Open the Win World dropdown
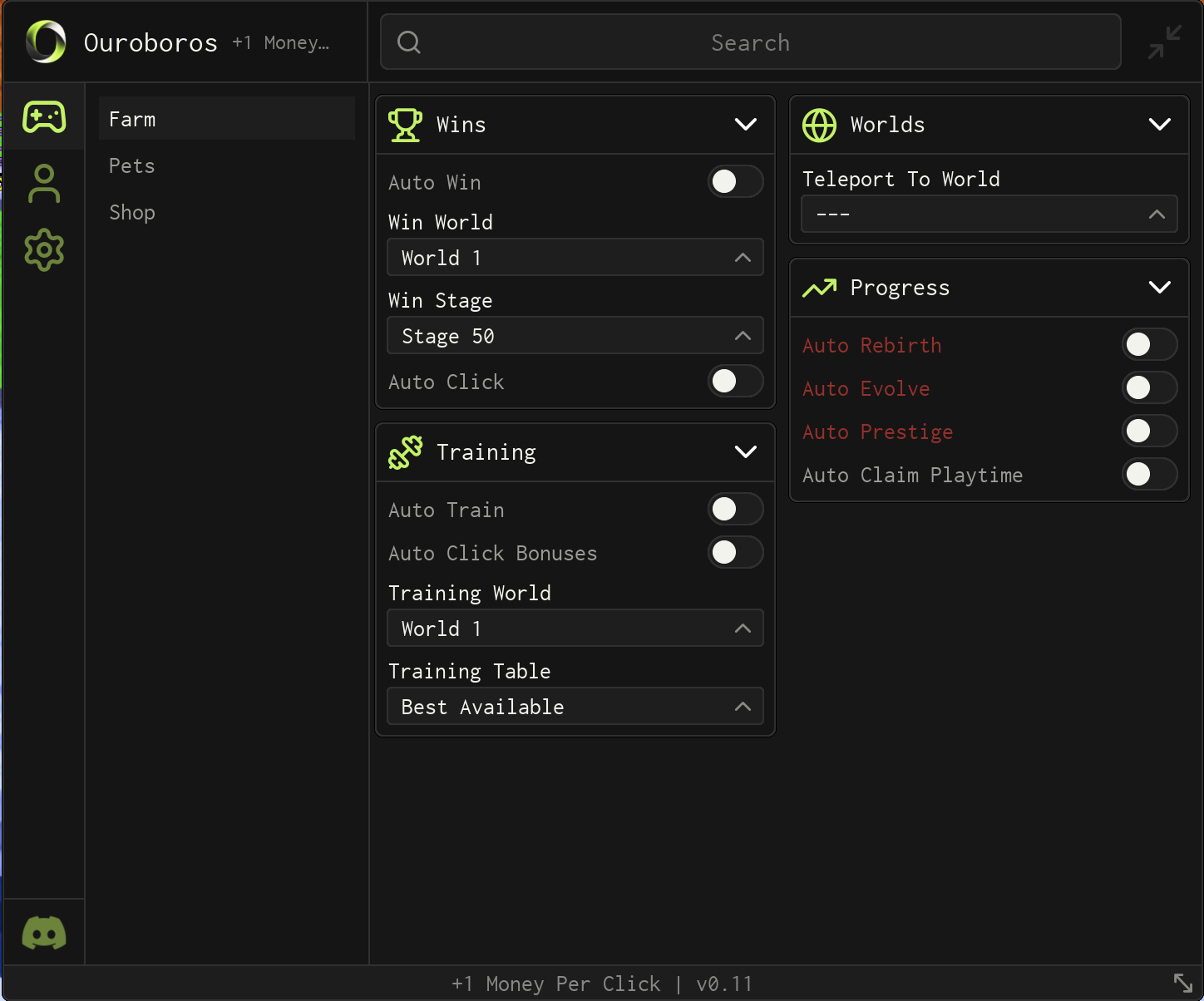 (575, 258)
